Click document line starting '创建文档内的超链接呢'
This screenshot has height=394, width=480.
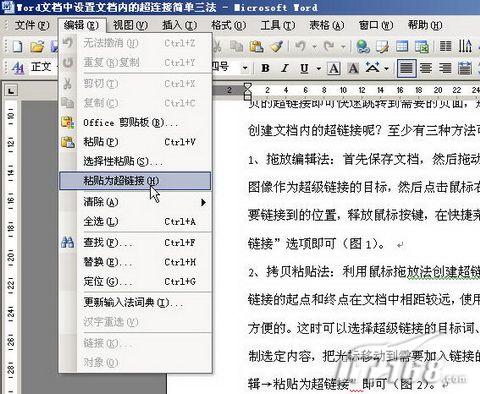[363, 131]
